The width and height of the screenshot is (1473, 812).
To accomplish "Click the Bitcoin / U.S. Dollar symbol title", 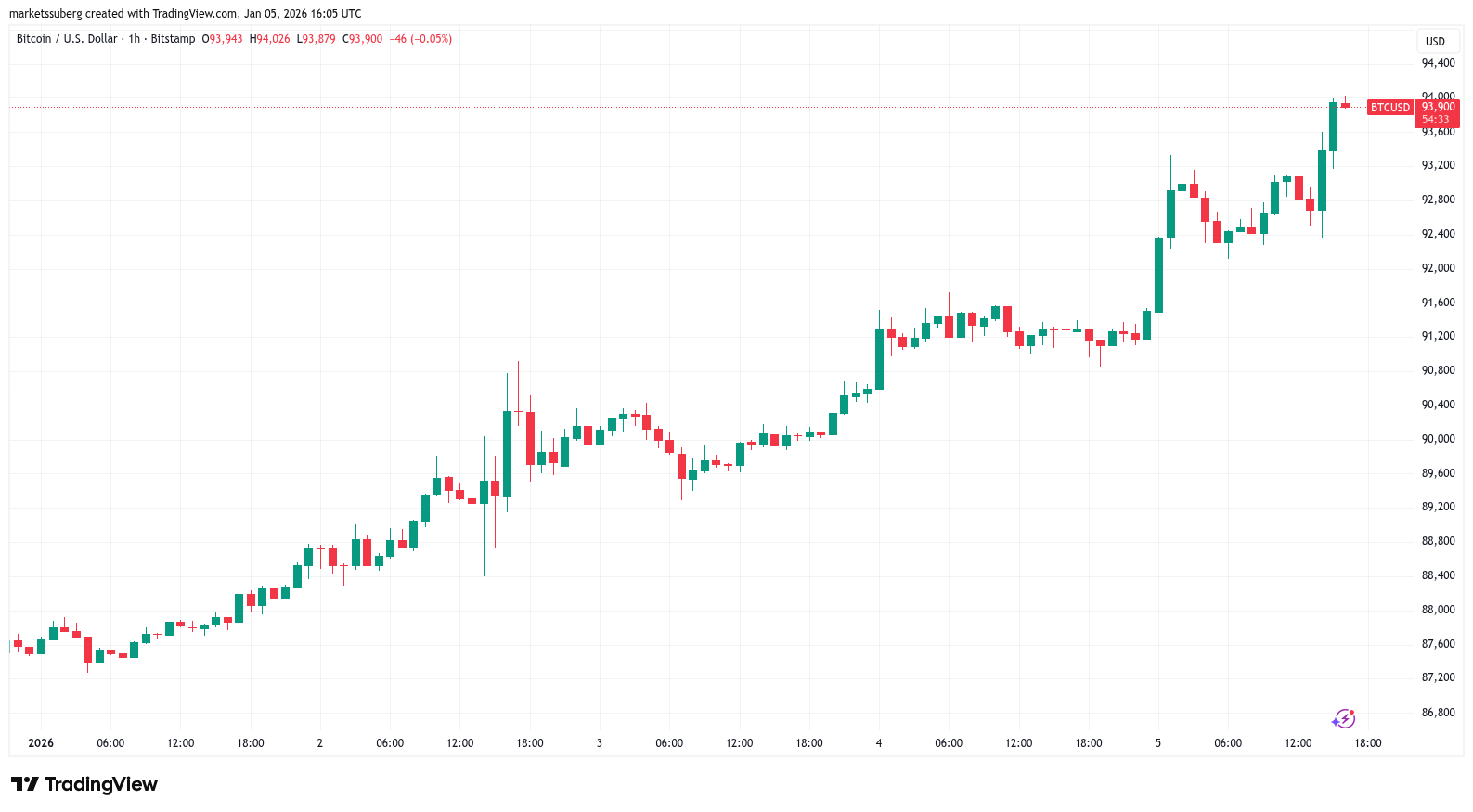I will pos(67,39).
